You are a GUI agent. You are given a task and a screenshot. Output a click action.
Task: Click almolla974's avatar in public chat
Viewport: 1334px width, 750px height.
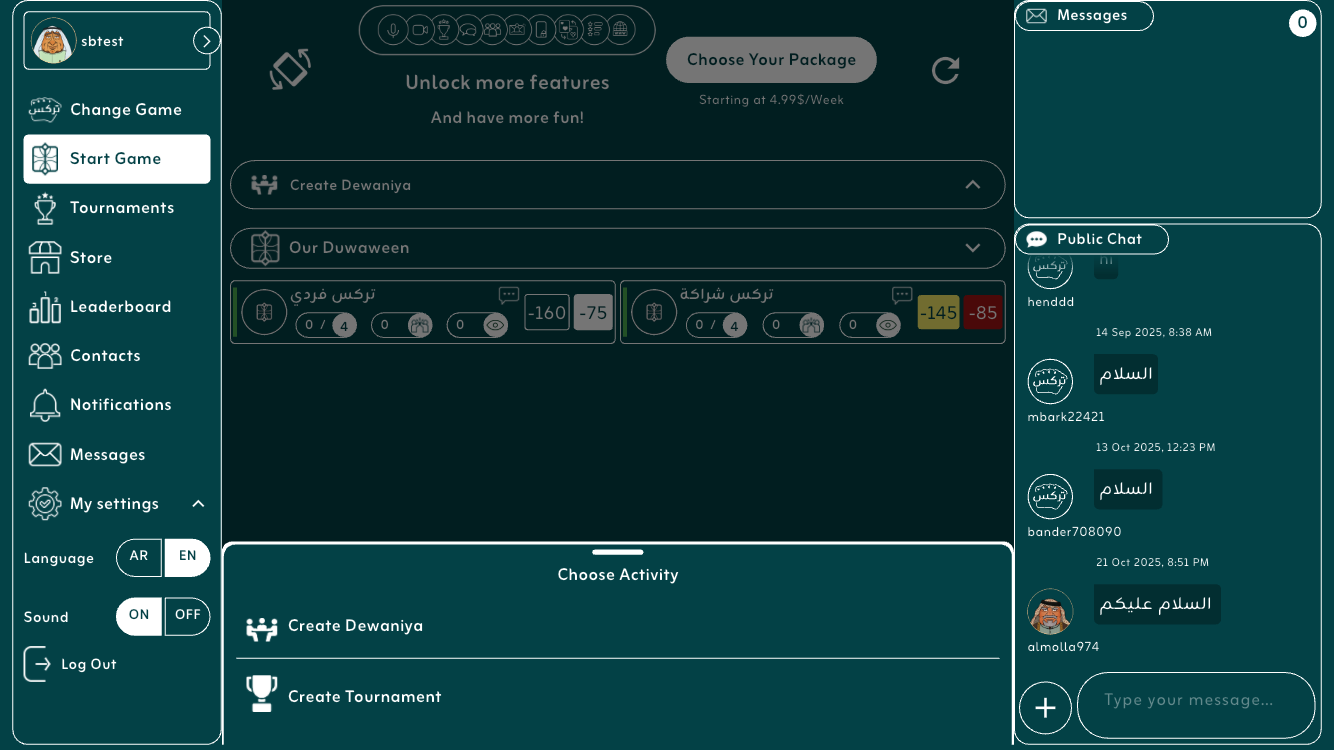coord(1050,611)
